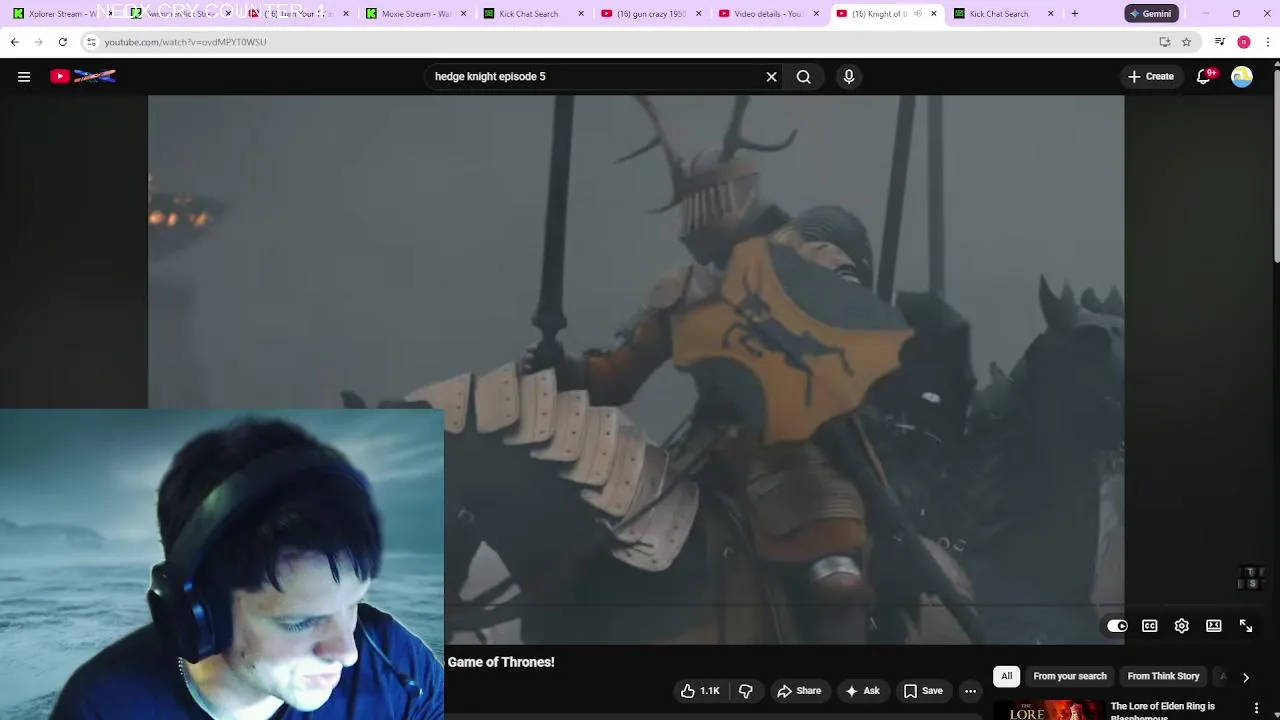
Task: Dislike the video
Action: coord(746,691)
